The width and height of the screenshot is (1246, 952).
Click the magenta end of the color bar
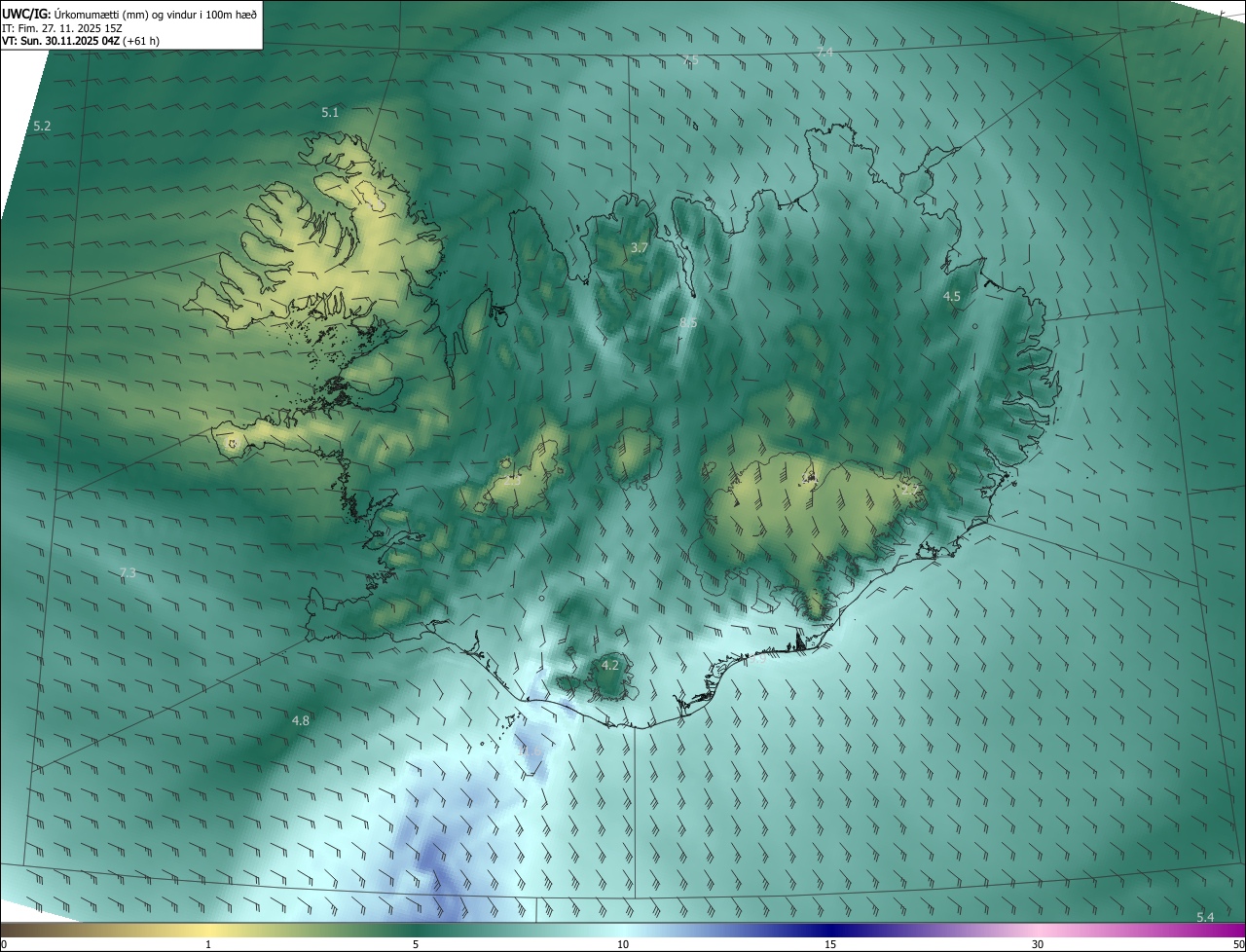[x=1227, y=930]
